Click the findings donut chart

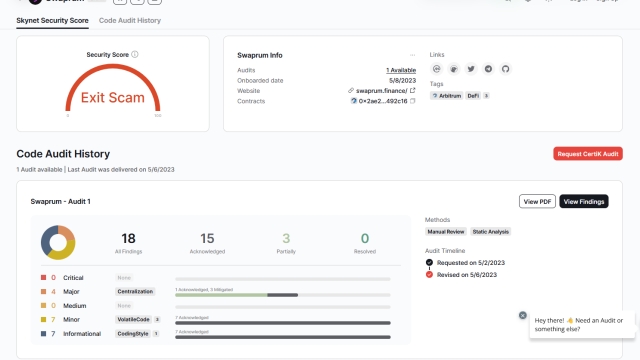pos(58,242)
